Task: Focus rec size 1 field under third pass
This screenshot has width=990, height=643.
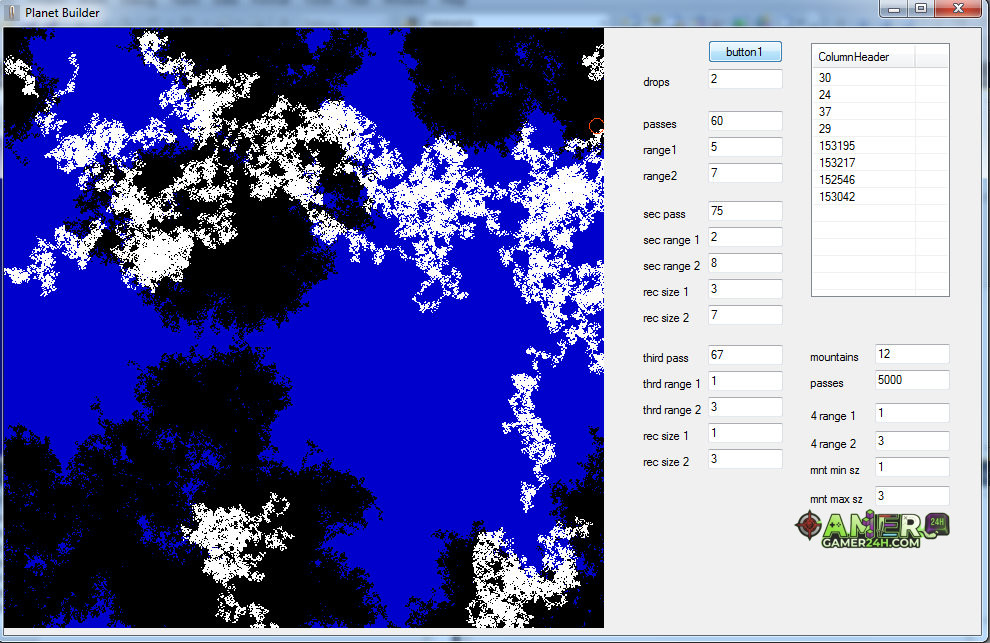Action: 745,433
